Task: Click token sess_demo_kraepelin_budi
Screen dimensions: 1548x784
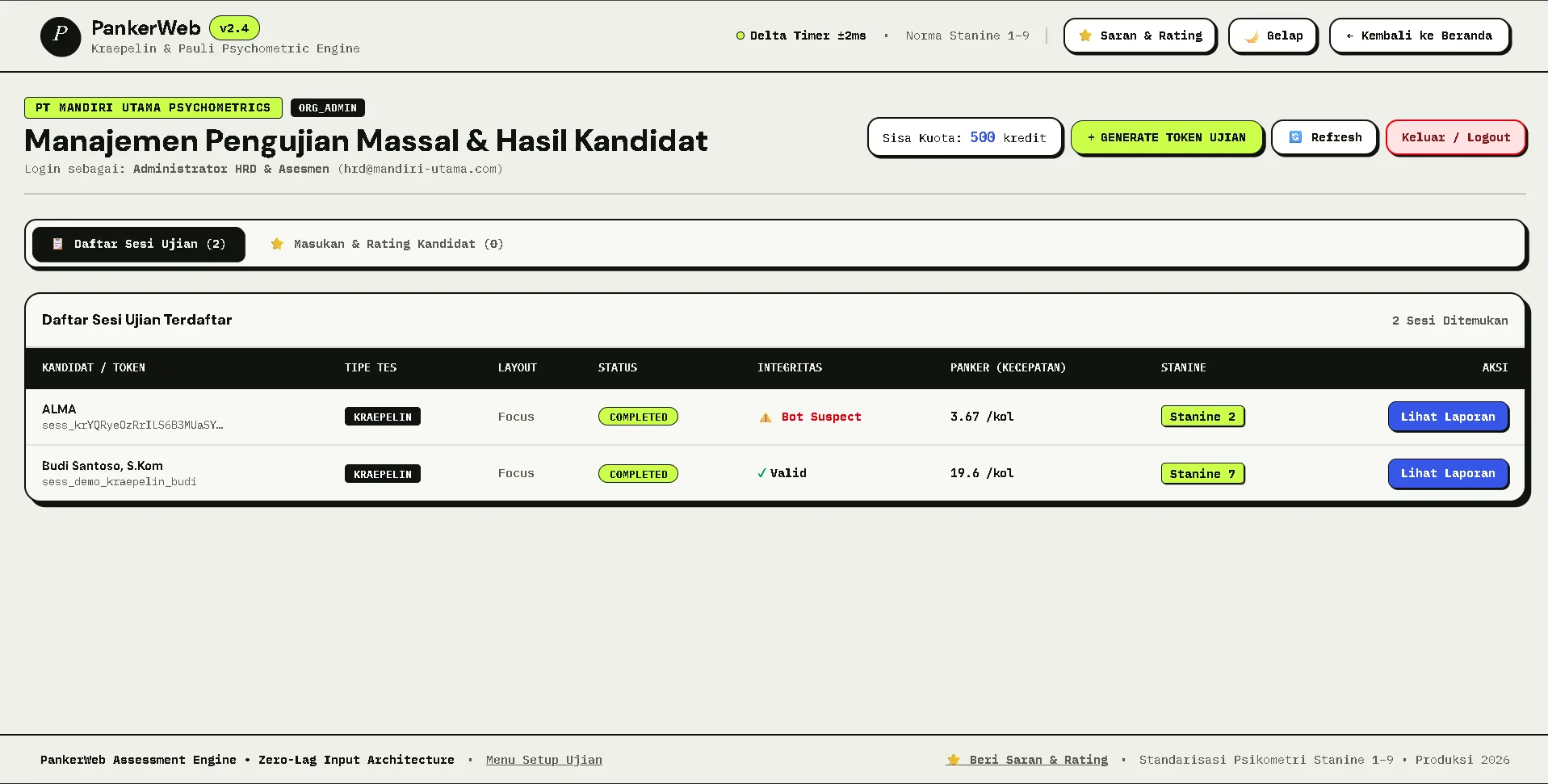Action: point(119,481)
